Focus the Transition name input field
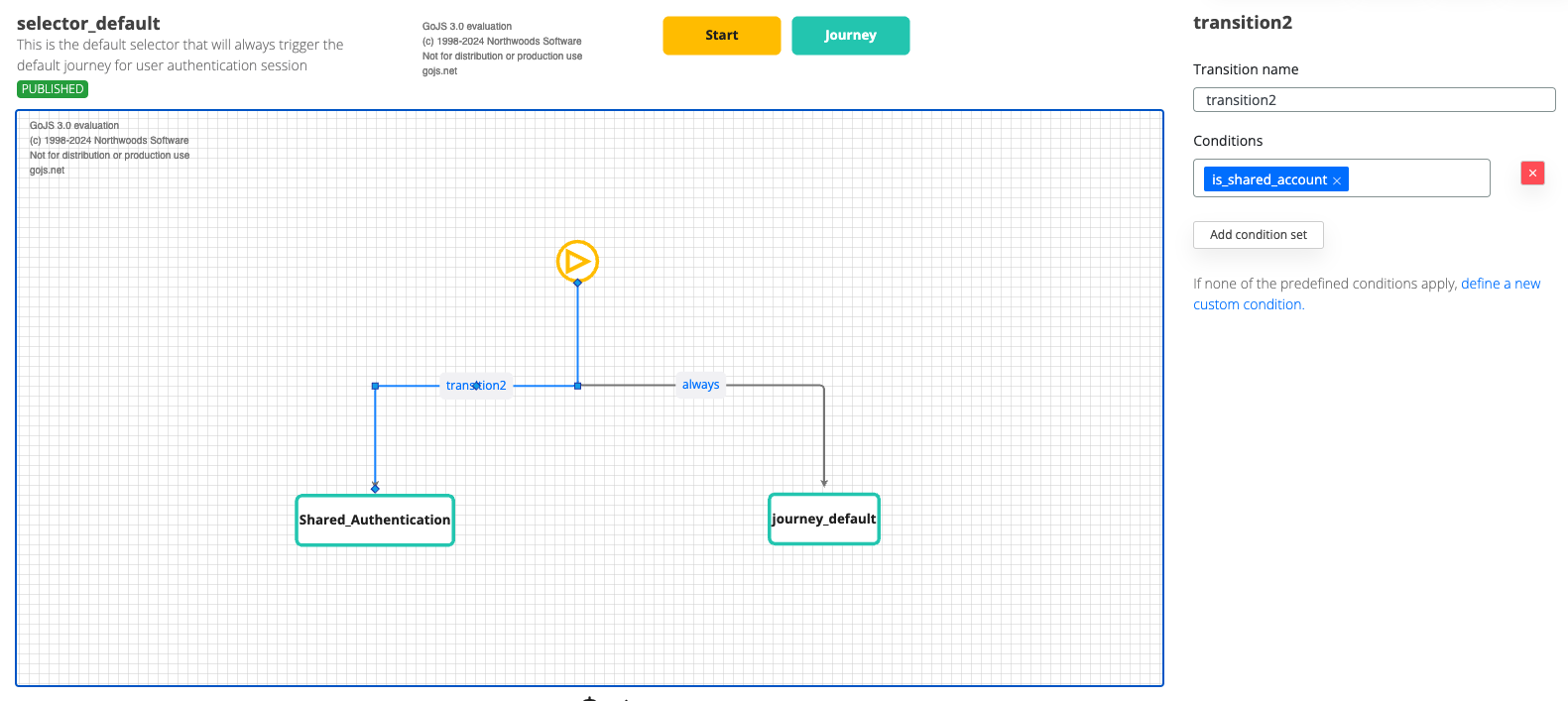The image size is (1568, 701). pyautogui.click(x=1374, y=100)
